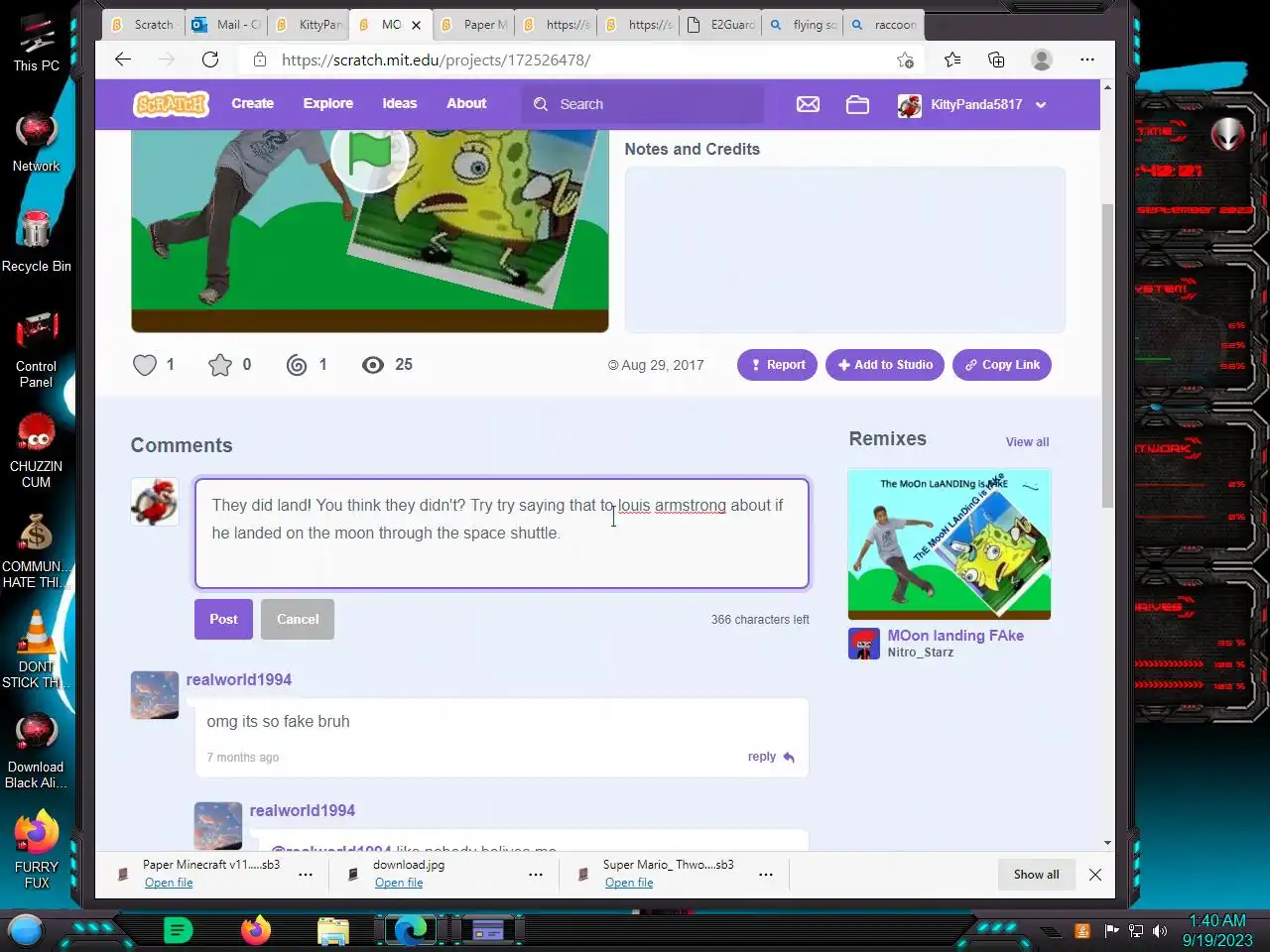Open file link for Paper Minecraft download

tap(169, 883)
